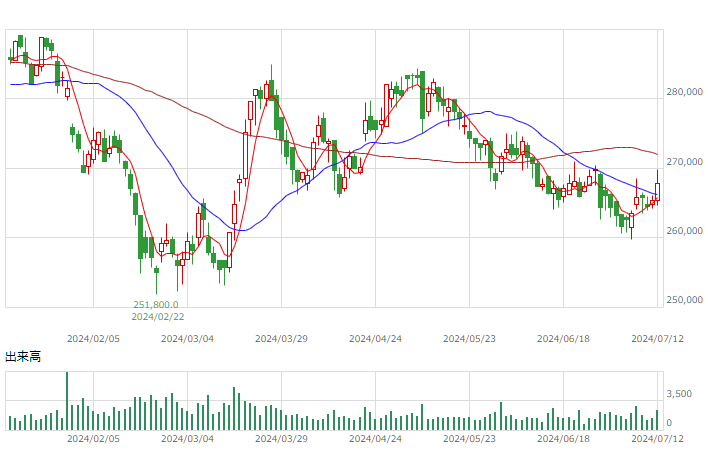The height and width of the screenshot is (456, 708).
Task: Select 2024/04/24 date beneath the price chart
Action: (375, 339)
